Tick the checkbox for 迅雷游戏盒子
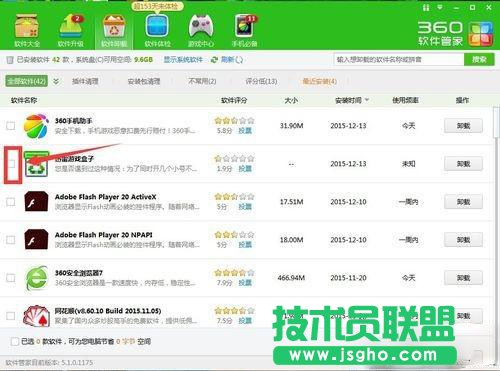The image size is (500, 371). click(x=12, y=164)
